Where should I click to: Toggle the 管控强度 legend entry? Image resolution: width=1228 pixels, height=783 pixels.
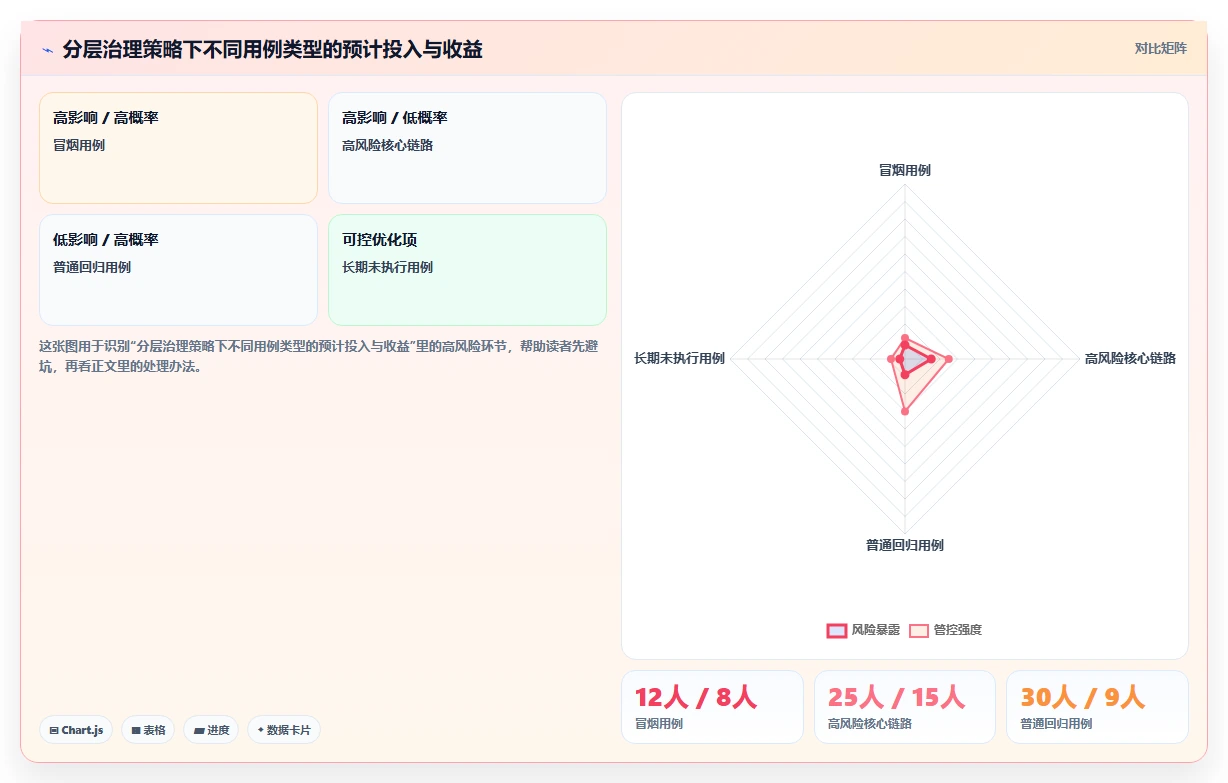pos(945,630)
